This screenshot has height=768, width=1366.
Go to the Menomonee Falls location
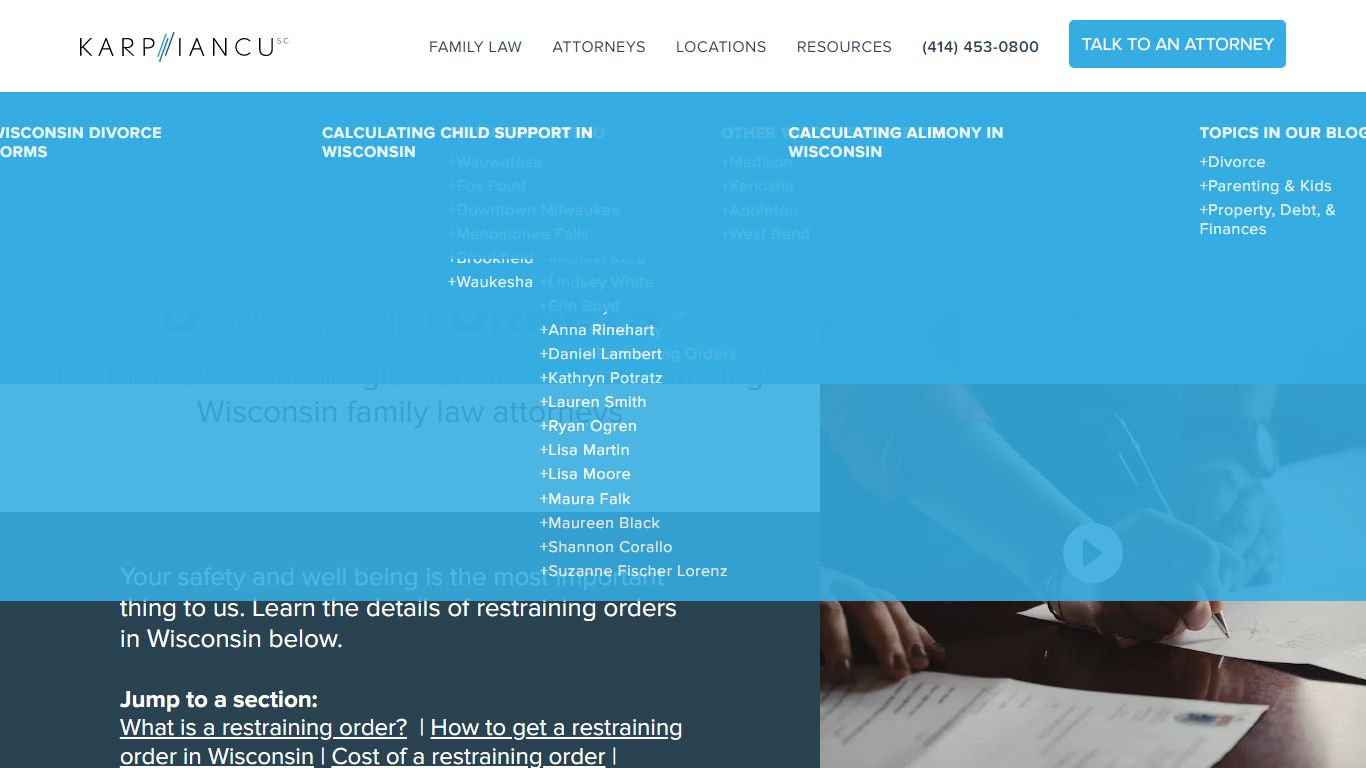click(518, 234)
